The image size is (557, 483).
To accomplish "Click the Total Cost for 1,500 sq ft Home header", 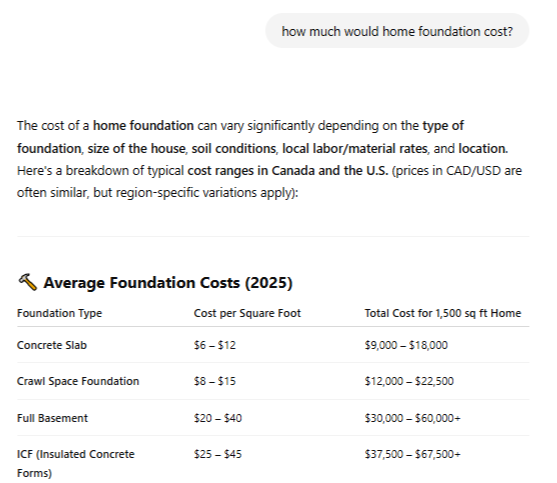I will (443, 313).
